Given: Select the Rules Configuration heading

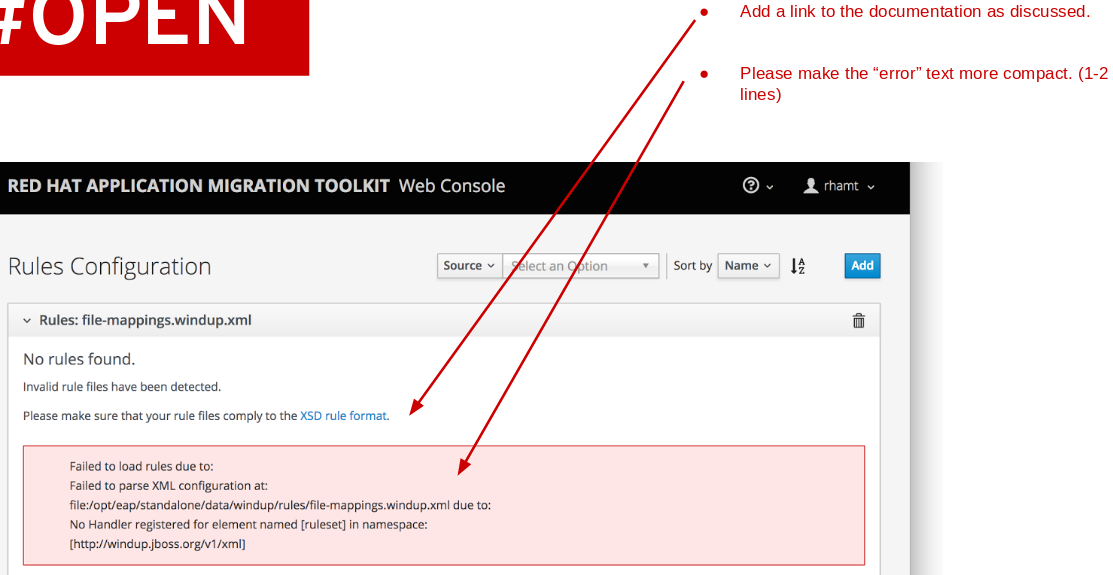Looking at the screenshot, I should [x=110, y=266].
